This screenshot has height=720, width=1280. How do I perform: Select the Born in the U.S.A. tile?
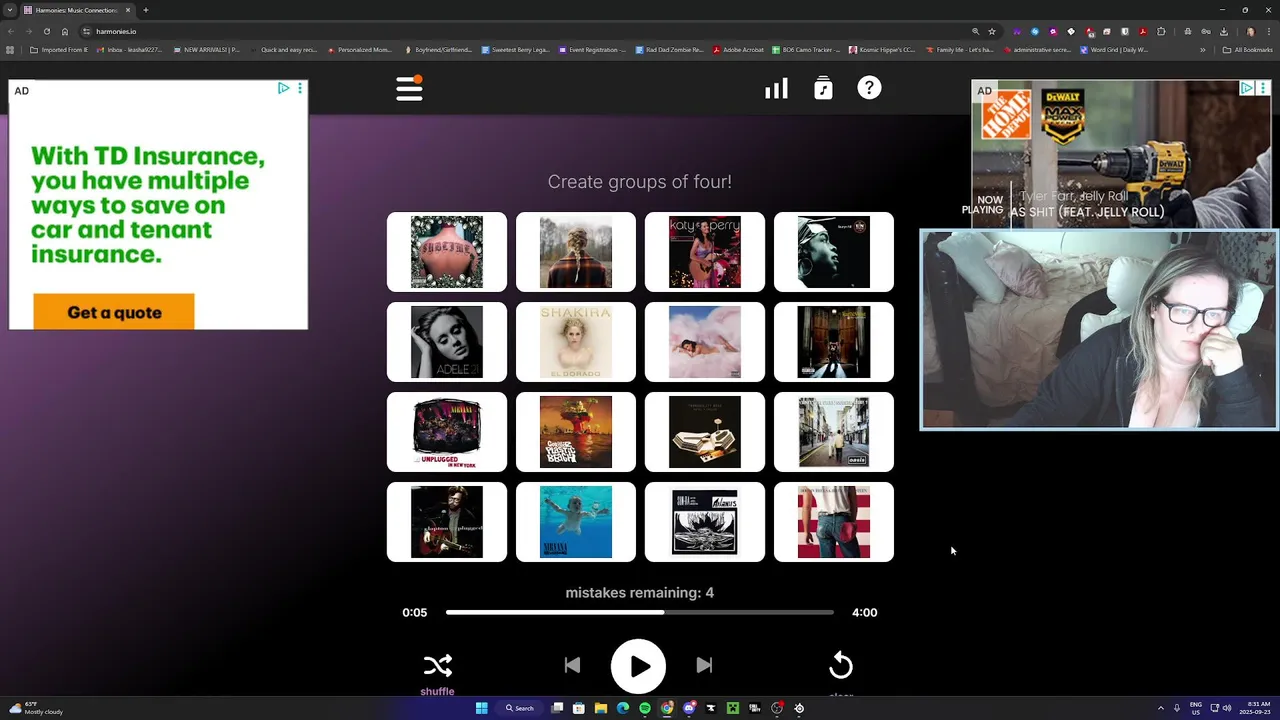[834, 522]
